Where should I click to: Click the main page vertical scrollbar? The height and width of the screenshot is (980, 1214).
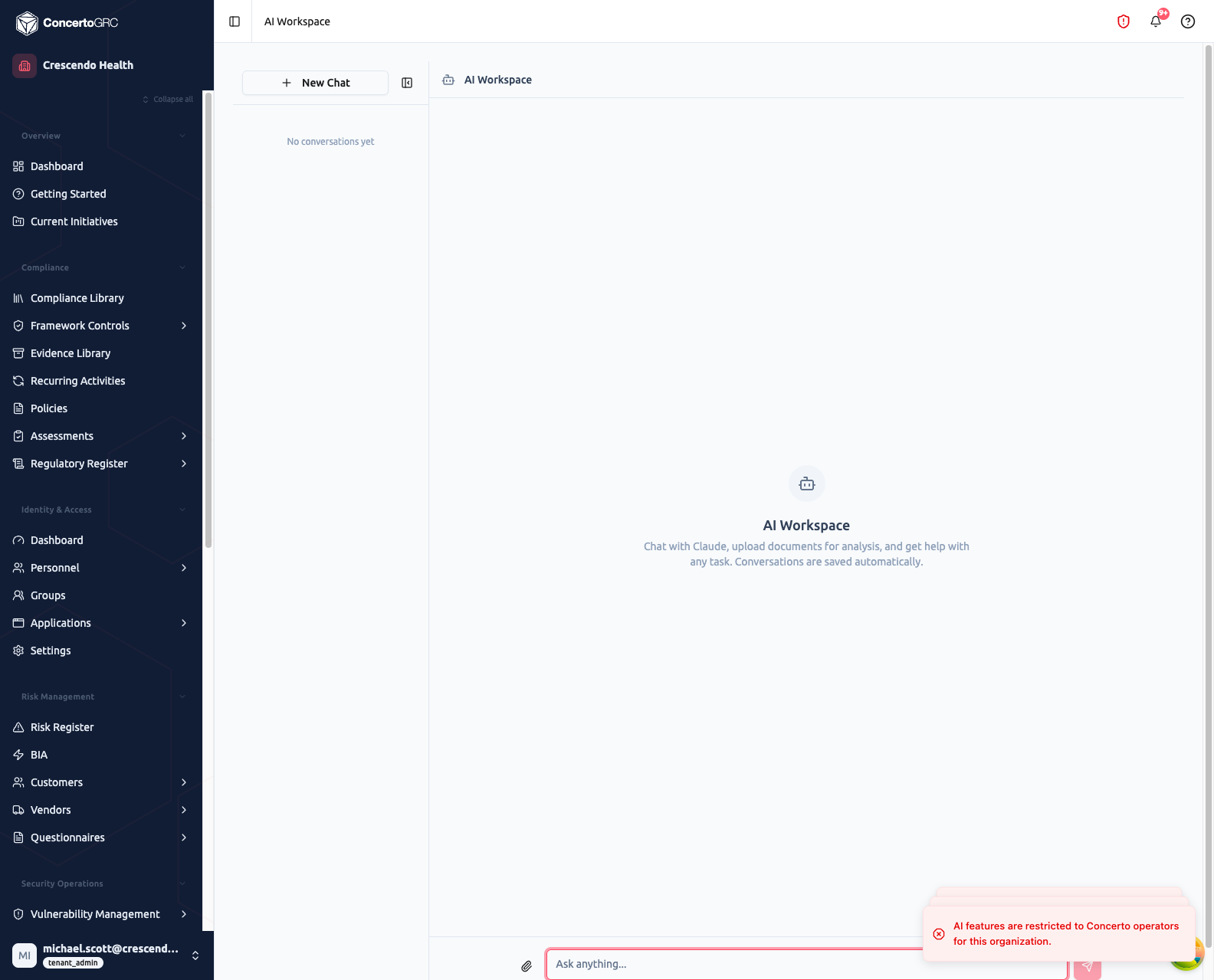(1209, 496)
